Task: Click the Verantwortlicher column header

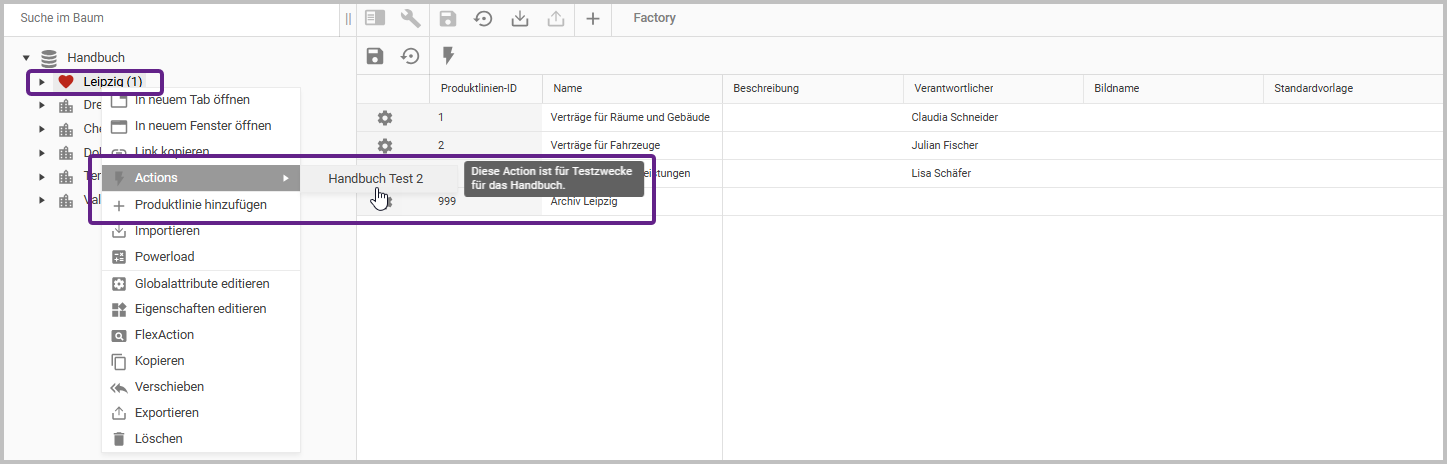Action: tap(952, 89)
